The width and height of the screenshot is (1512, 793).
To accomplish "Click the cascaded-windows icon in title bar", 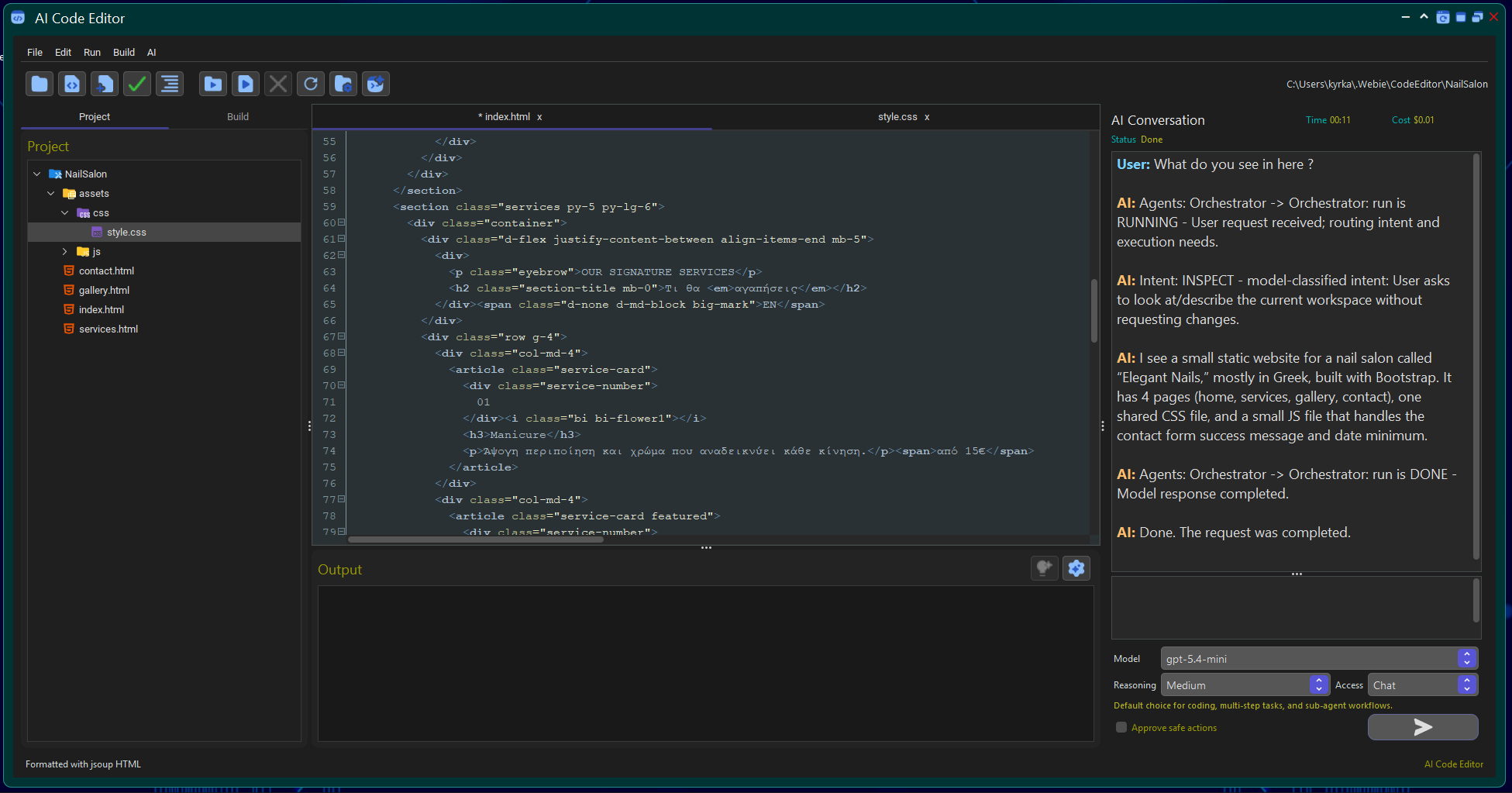I will pos(1477,17).
